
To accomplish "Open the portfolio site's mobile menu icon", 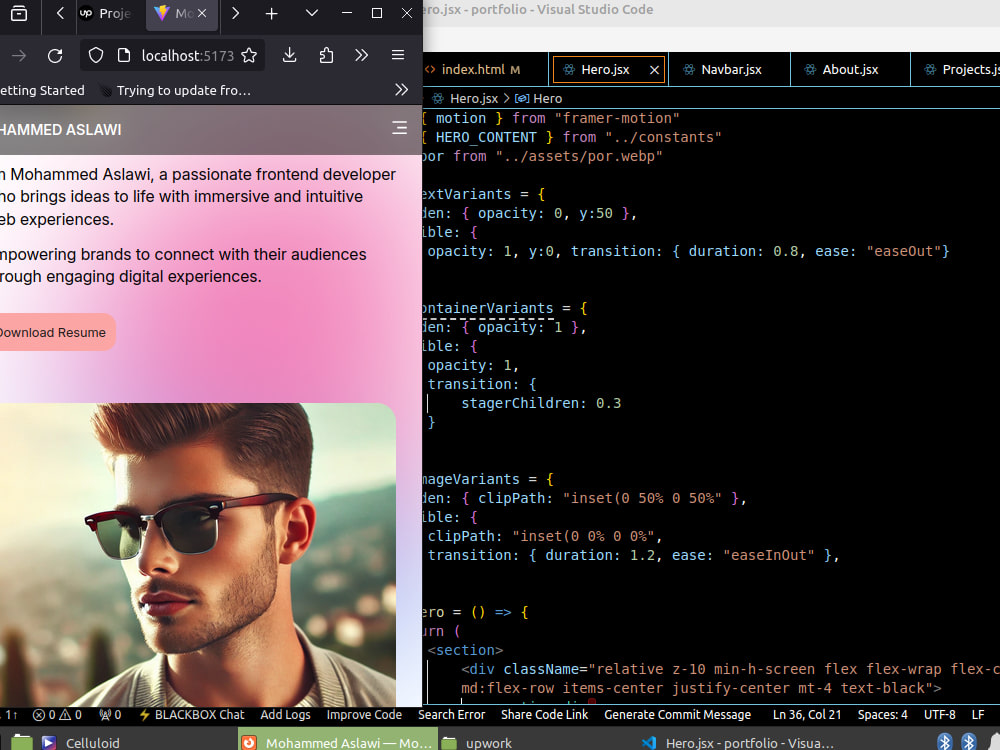I will [399, 128].
